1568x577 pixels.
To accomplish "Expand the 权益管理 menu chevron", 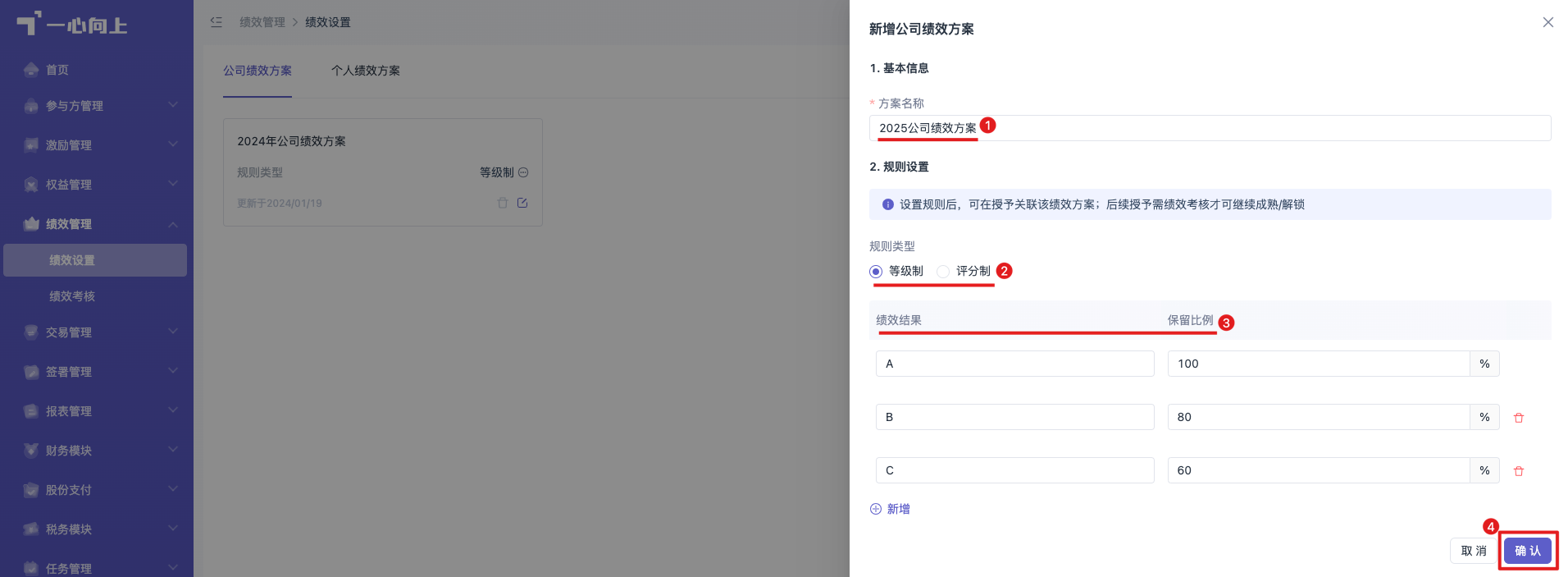I will (x=173, y=183).
